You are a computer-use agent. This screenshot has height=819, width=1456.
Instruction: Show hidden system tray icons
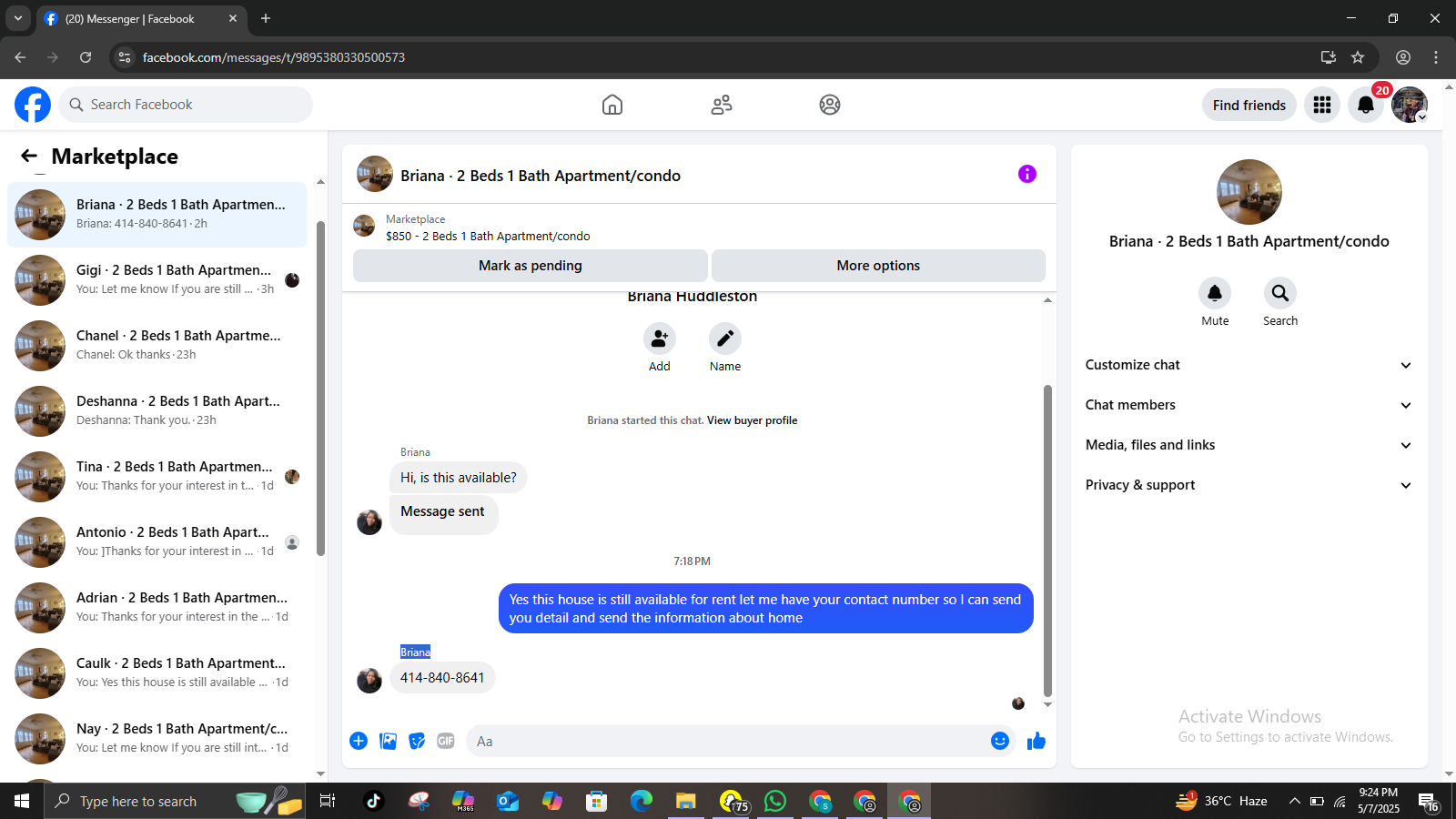point(1294,801)
